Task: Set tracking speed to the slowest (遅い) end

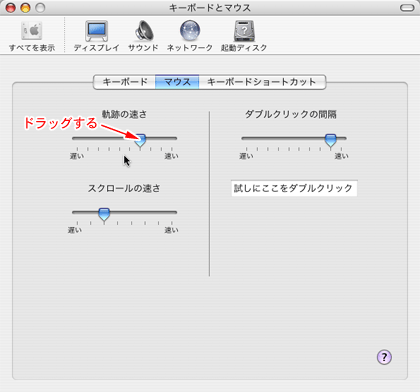Action: coord(77,138)
